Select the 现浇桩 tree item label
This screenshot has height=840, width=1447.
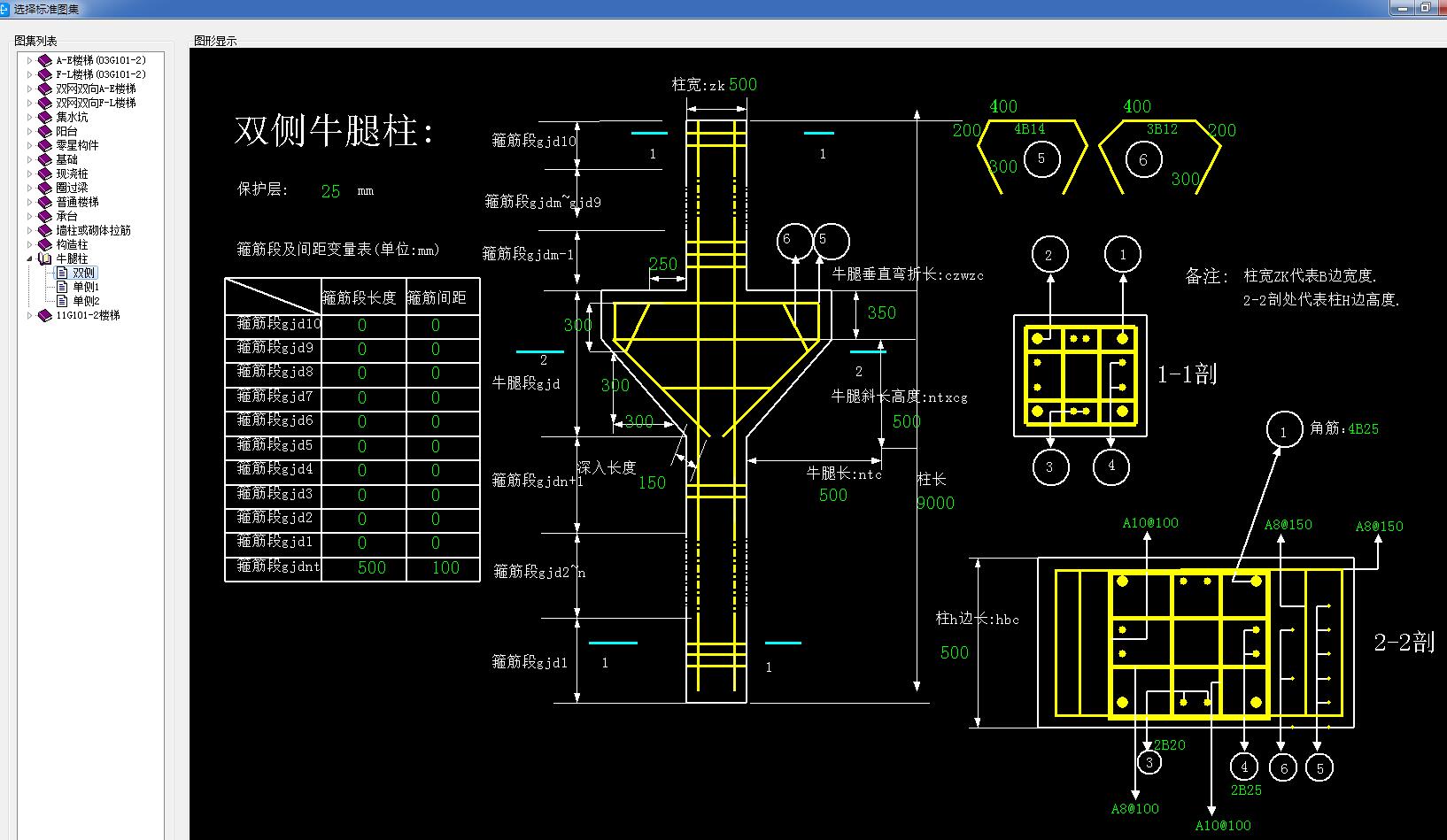pyautogui.click(x=72, y=173)
